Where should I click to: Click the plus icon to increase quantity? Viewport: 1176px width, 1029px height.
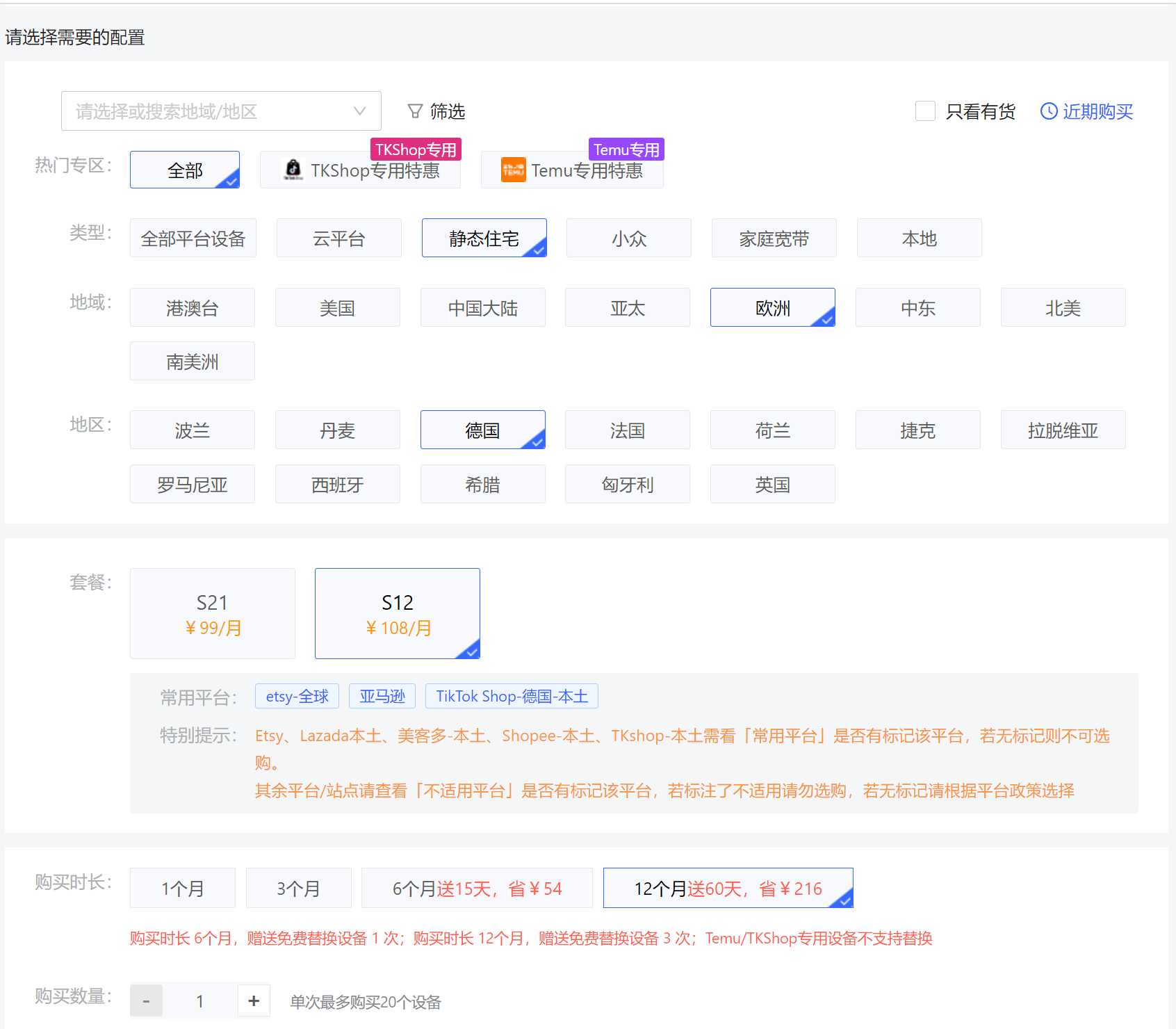click(254, 1000)
